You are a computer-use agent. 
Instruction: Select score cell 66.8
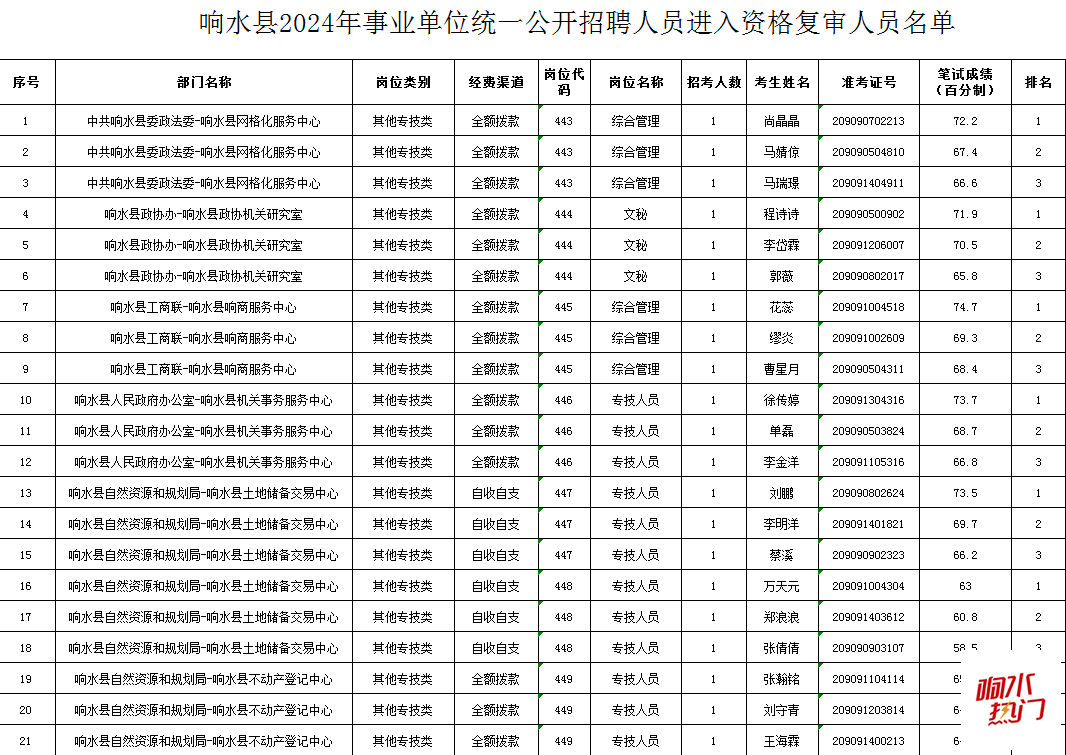[x=965, y=463]
